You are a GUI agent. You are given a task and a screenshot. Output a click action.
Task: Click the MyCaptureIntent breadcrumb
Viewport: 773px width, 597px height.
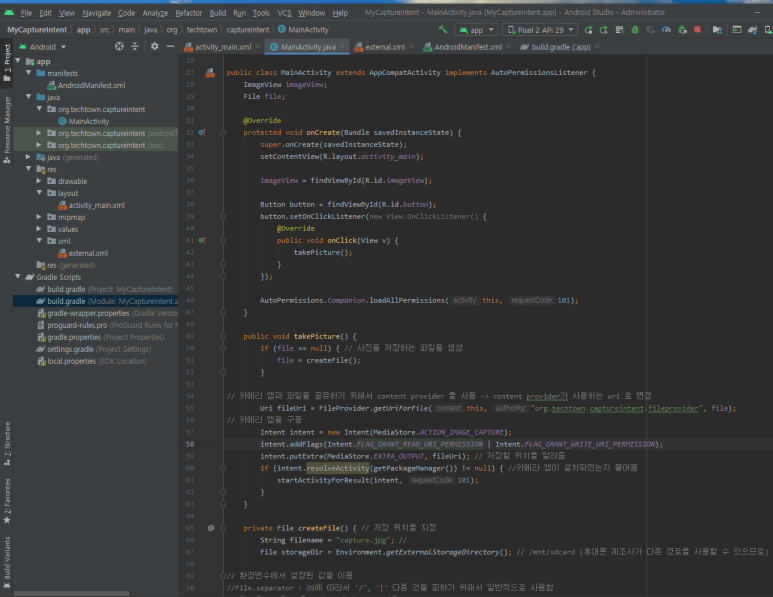click(x=37, y=30)
